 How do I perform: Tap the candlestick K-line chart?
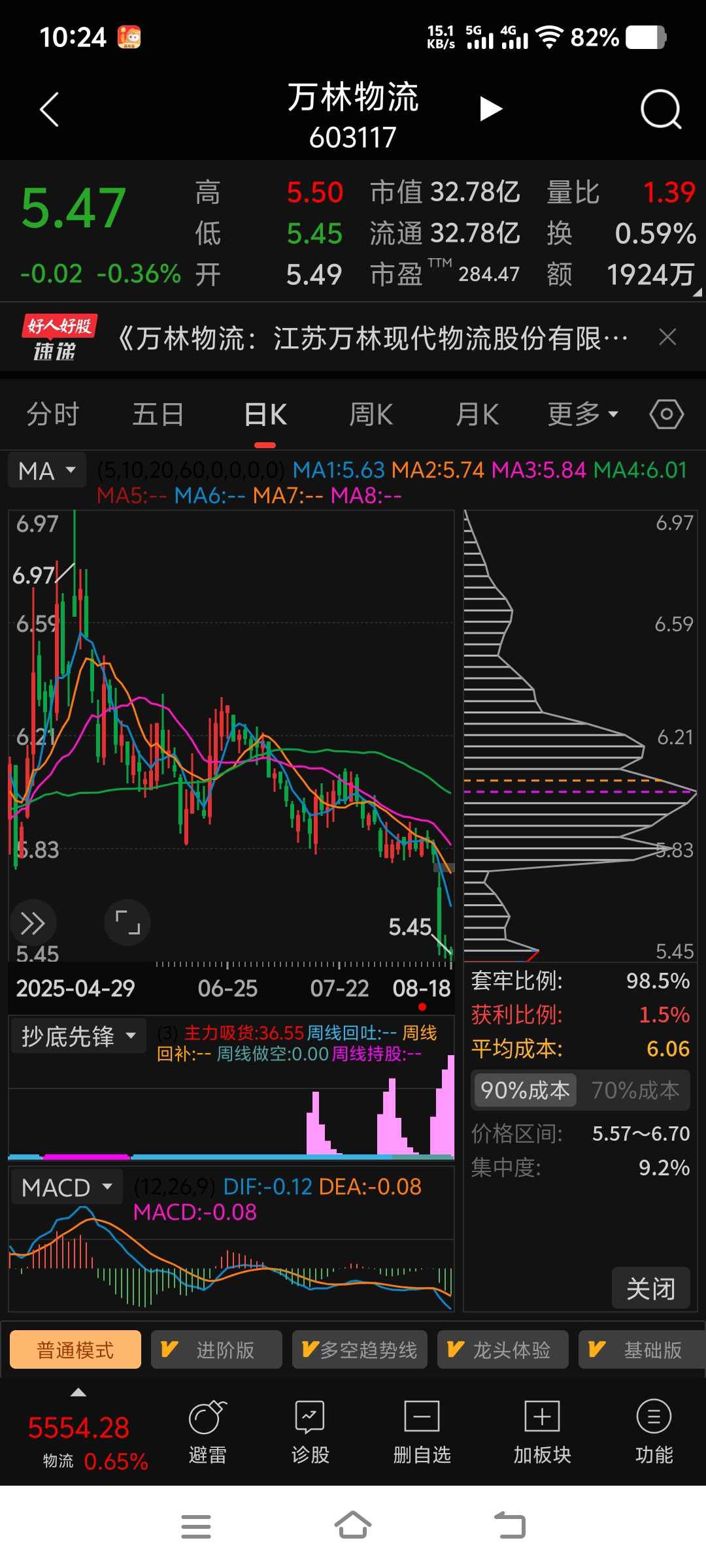point(231,735)
